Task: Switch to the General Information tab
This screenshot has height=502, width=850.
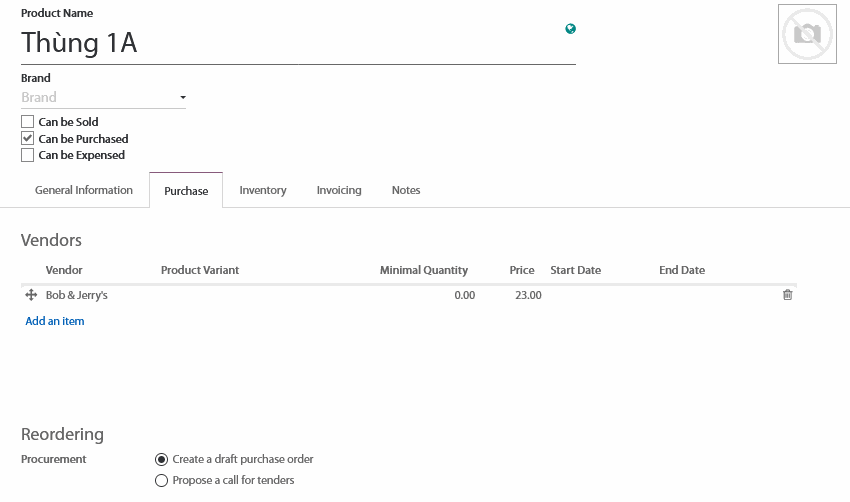Action: point(84,190)
